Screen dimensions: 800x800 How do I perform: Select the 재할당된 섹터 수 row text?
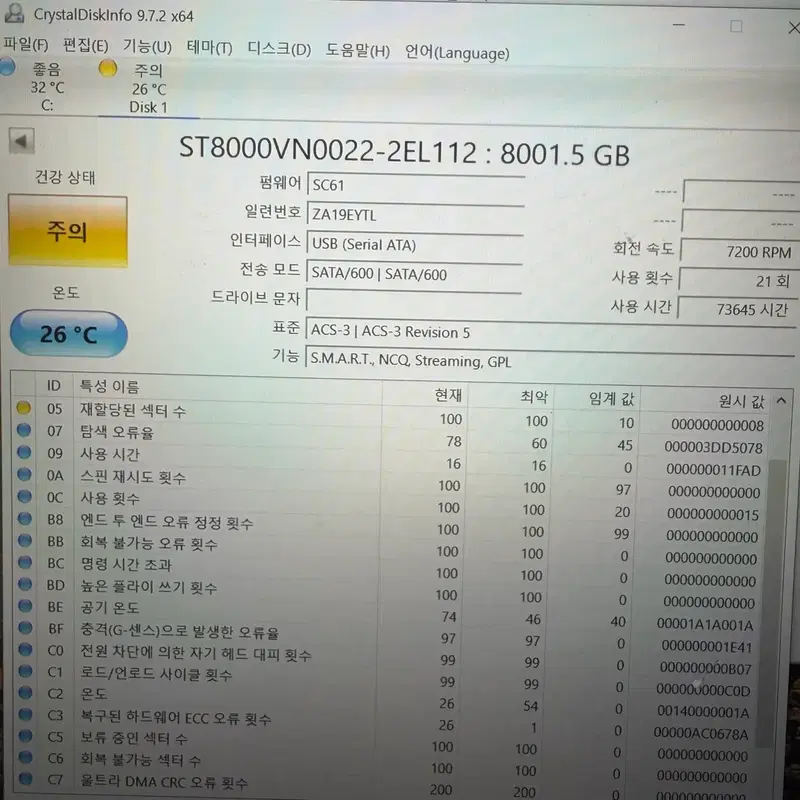(133, 410)
